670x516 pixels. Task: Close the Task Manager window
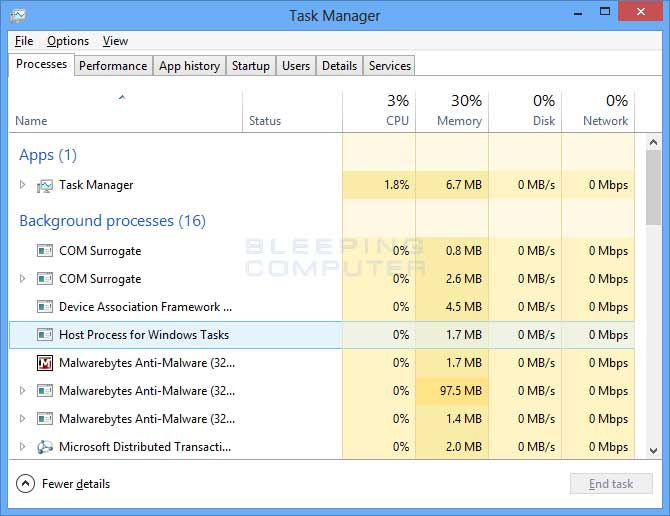(x=641, y=12)
